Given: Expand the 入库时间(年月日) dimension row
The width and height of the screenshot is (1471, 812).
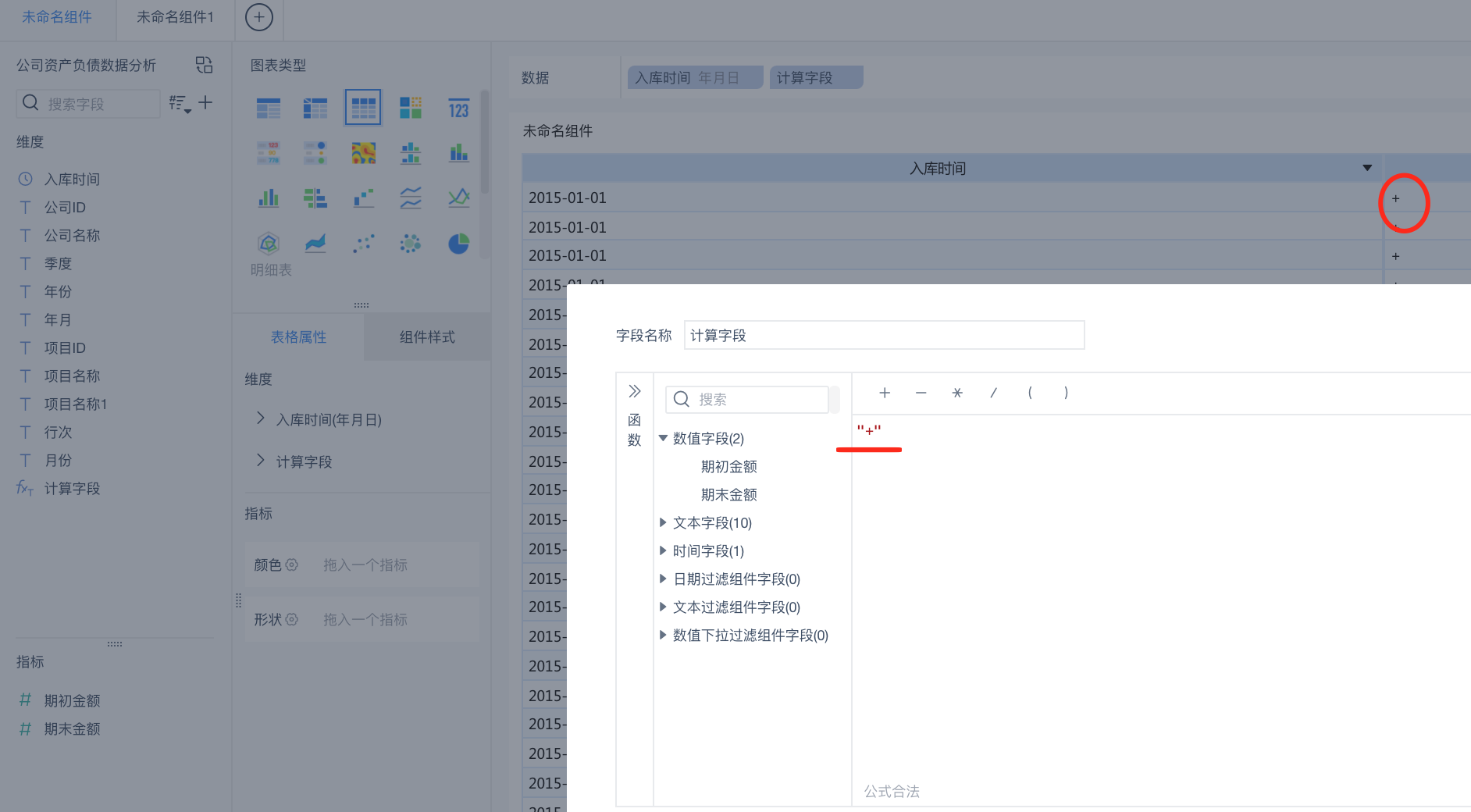Looking at the screenshot, I should point(260,418).
